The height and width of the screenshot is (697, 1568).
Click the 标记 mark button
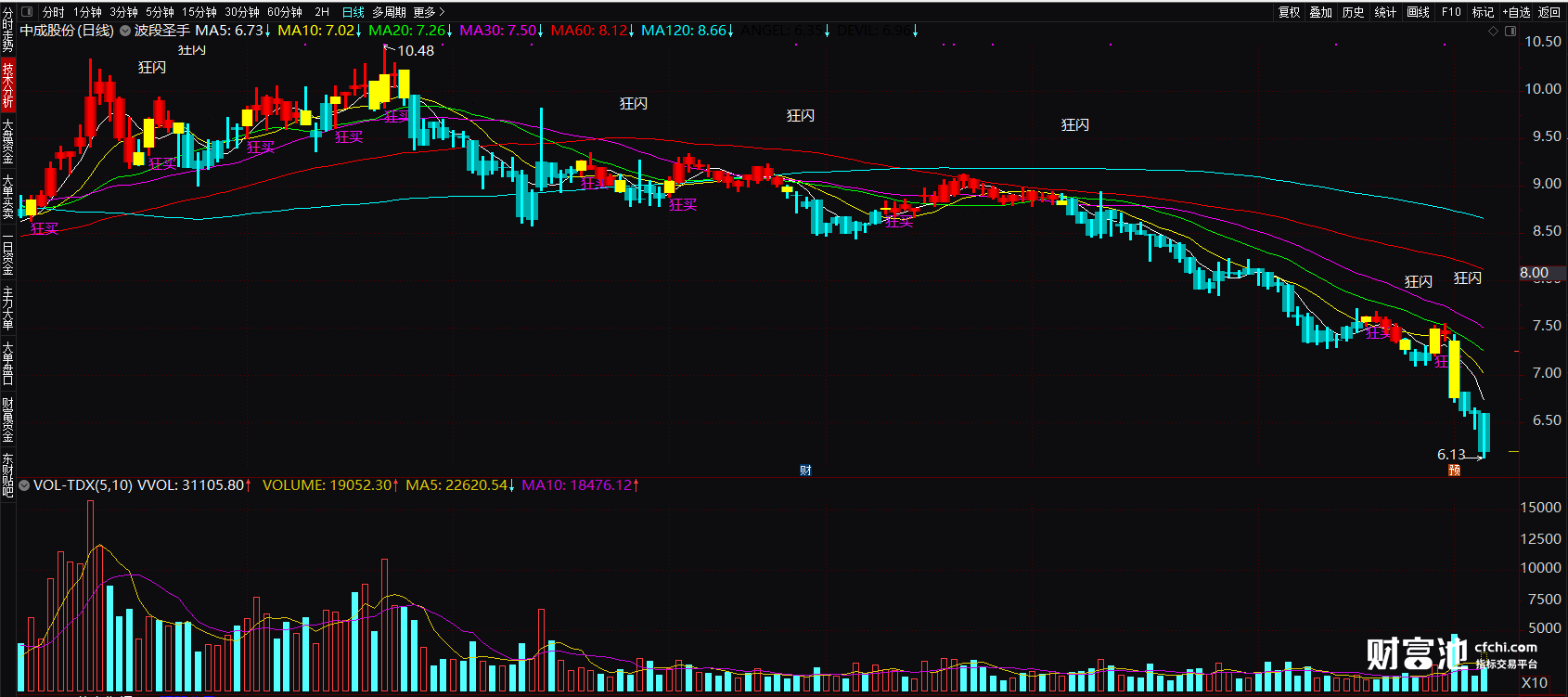[1483, 12]
